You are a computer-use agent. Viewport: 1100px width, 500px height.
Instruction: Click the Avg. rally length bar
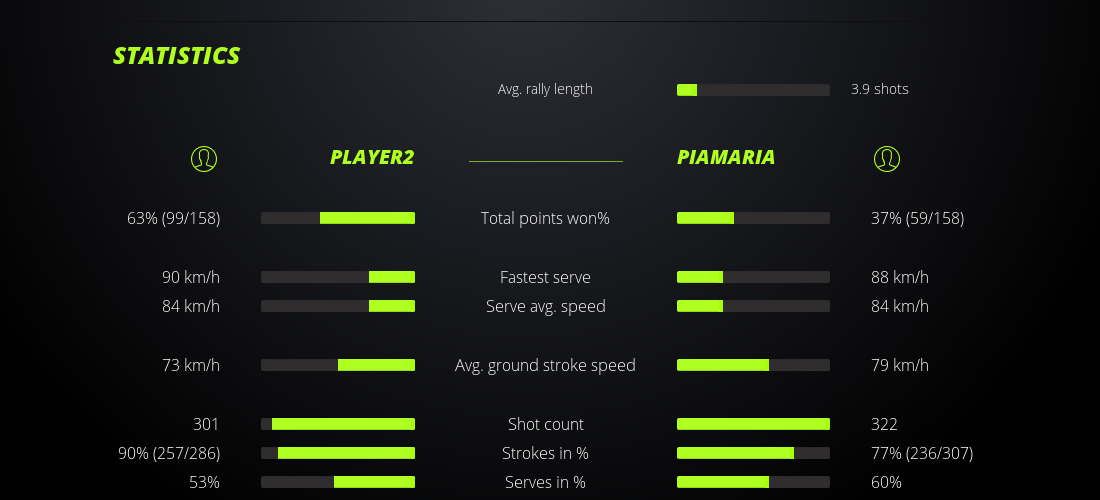pyautogui.click(x=753, y=90)
